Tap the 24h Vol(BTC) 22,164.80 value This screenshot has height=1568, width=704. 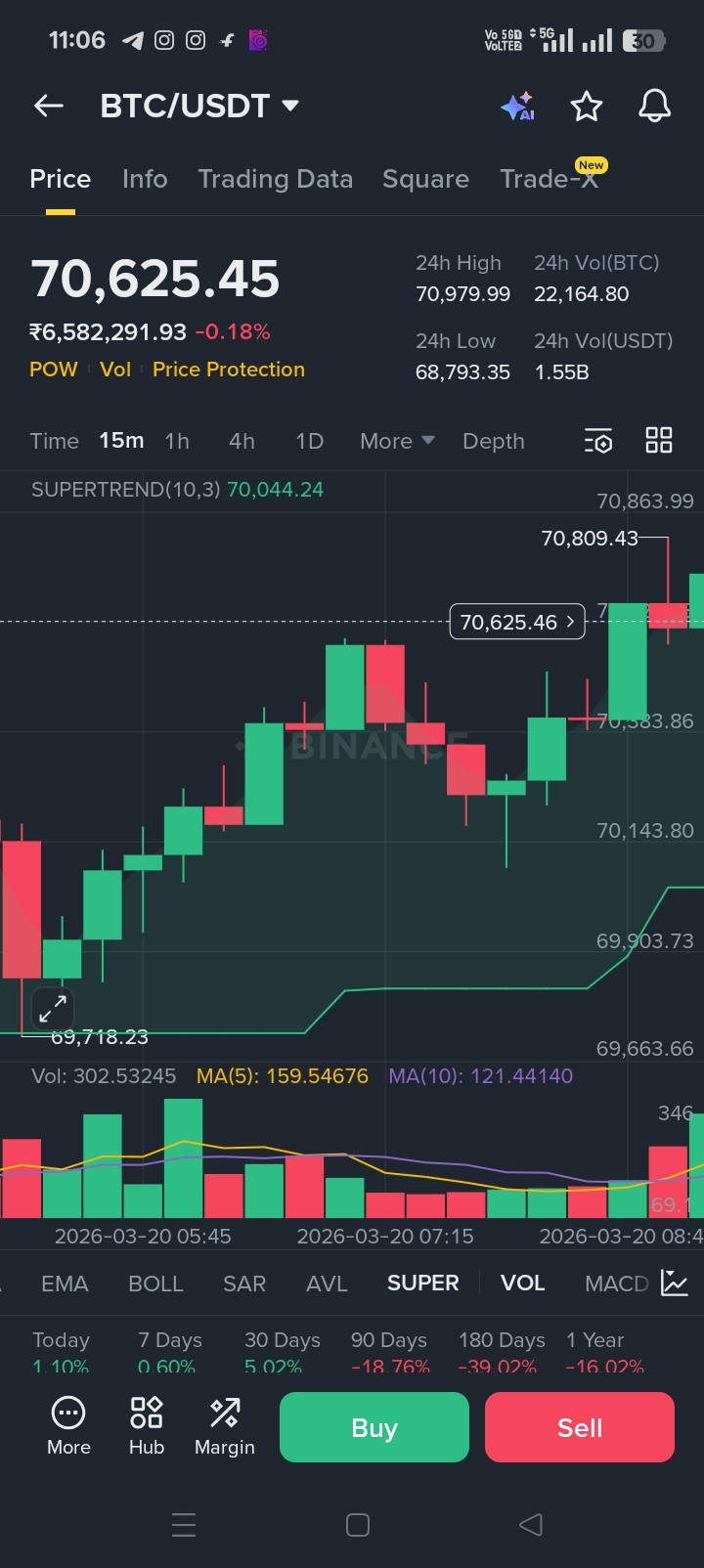click(x=582, y=294)
